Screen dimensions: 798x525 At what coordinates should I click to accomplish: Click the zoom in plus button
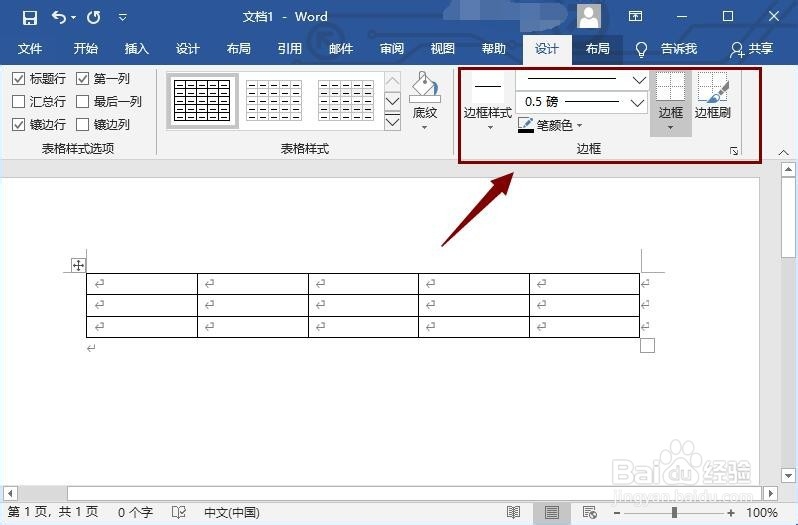coord(731,512)
